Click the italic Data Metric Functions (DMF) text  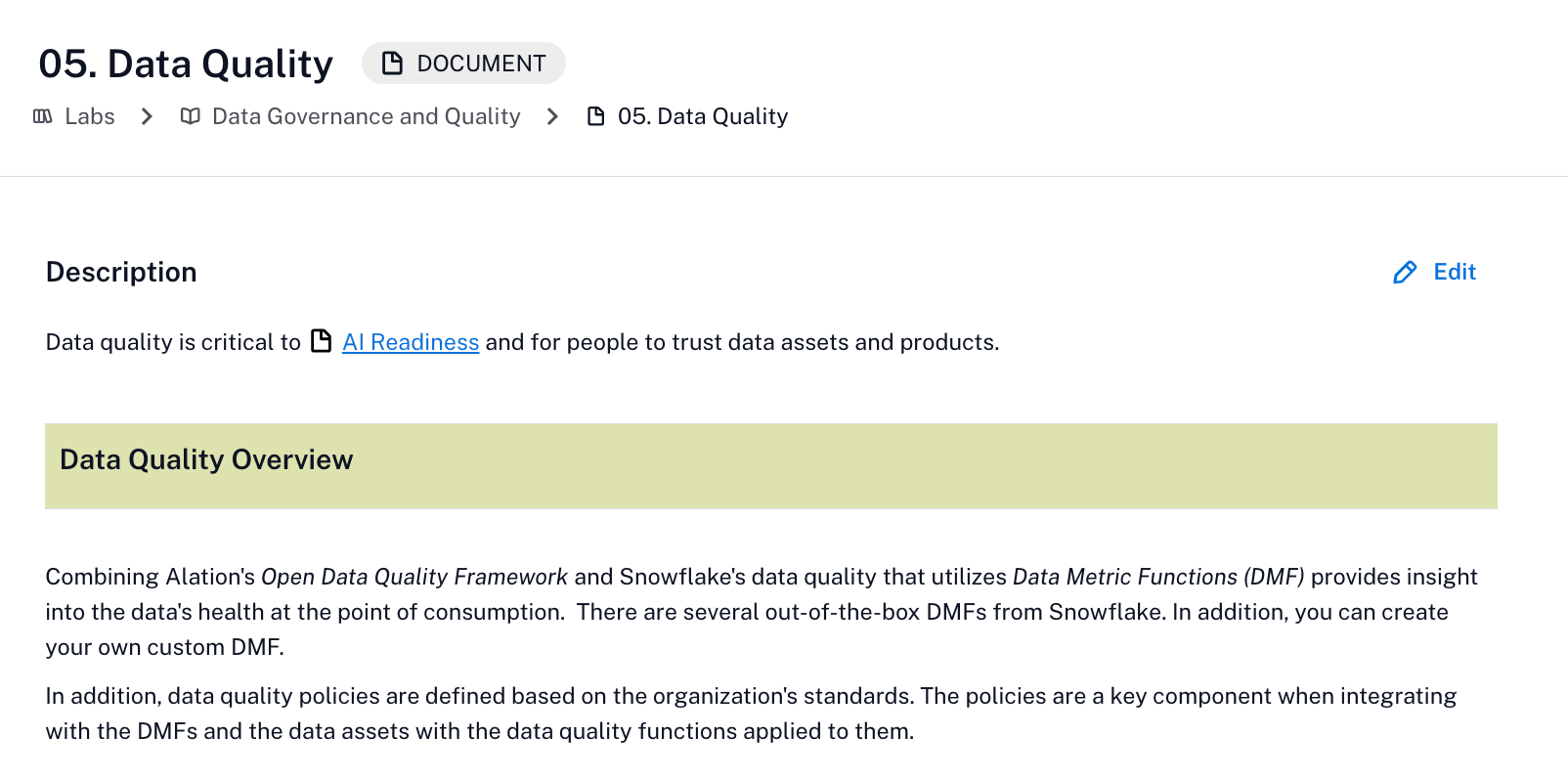pyautogui.click(x=1158, y=577)
